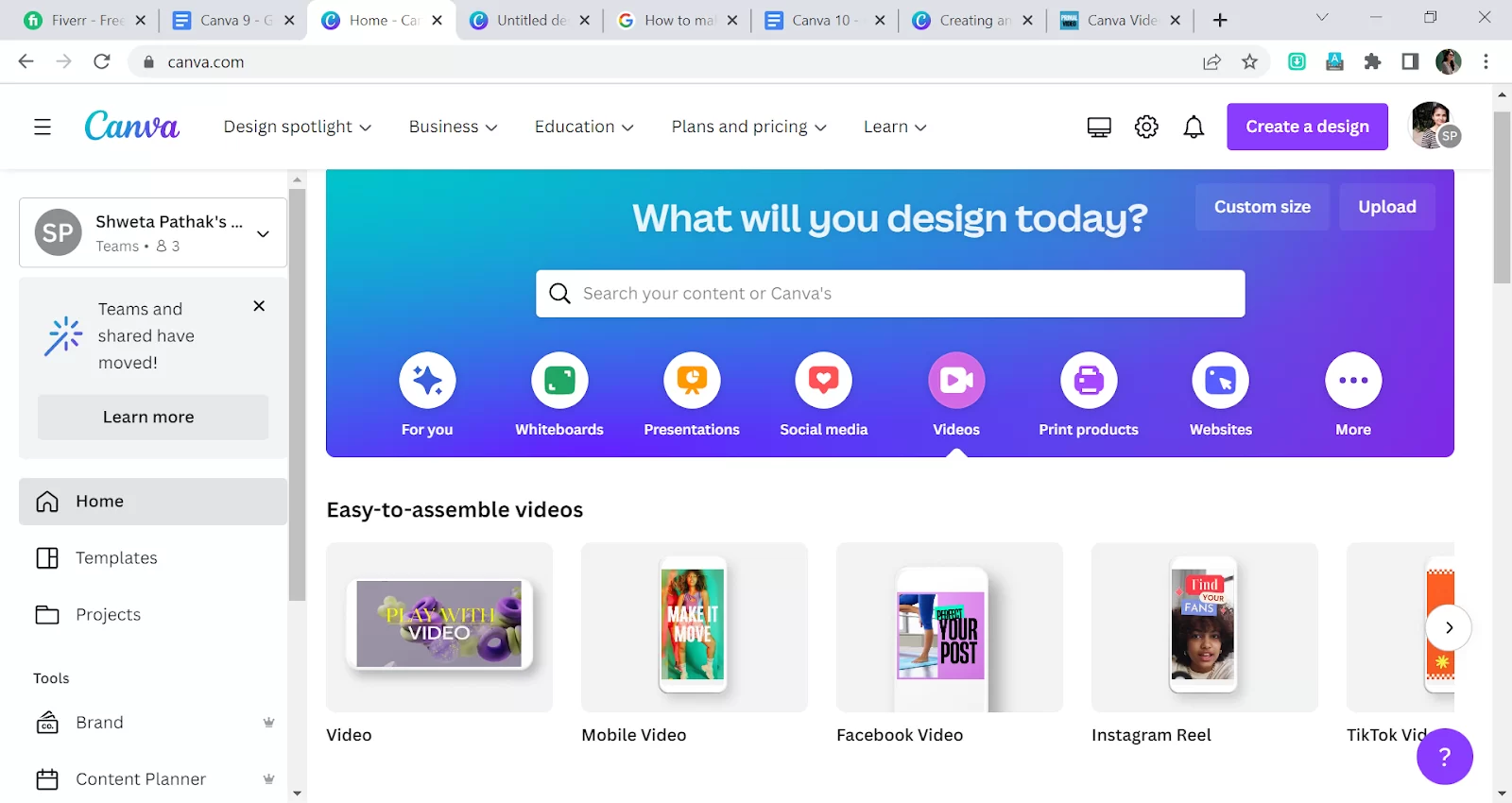The height and width of the screenshot is (803, 1512).
Task: Expand the Business menu
Action: 453,127
